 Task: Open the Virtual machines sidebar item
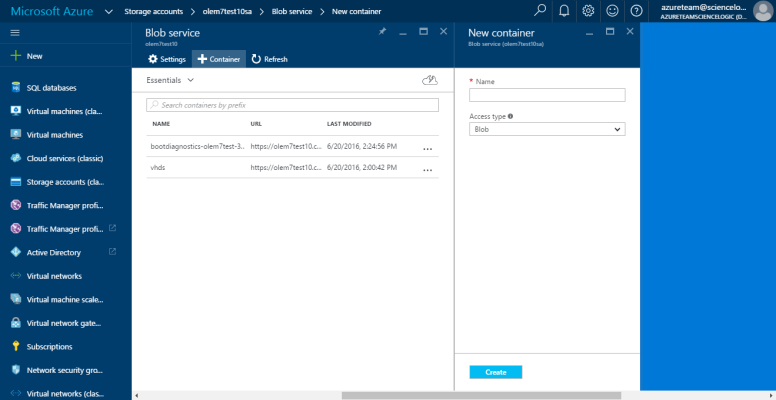pyautogui.click(x=54, y=135)
